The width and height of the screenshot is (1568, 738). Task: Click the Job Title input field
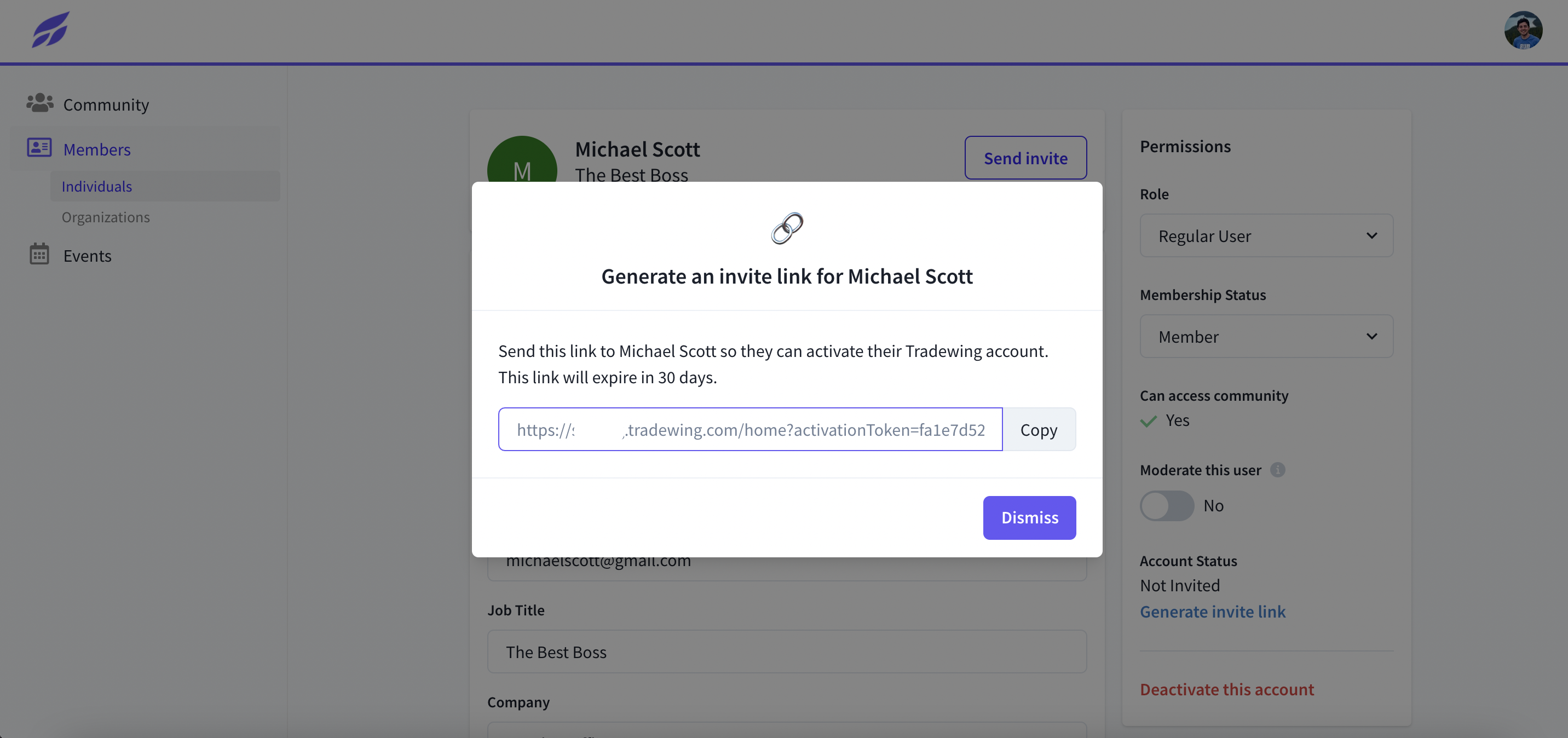click(786, 651)
